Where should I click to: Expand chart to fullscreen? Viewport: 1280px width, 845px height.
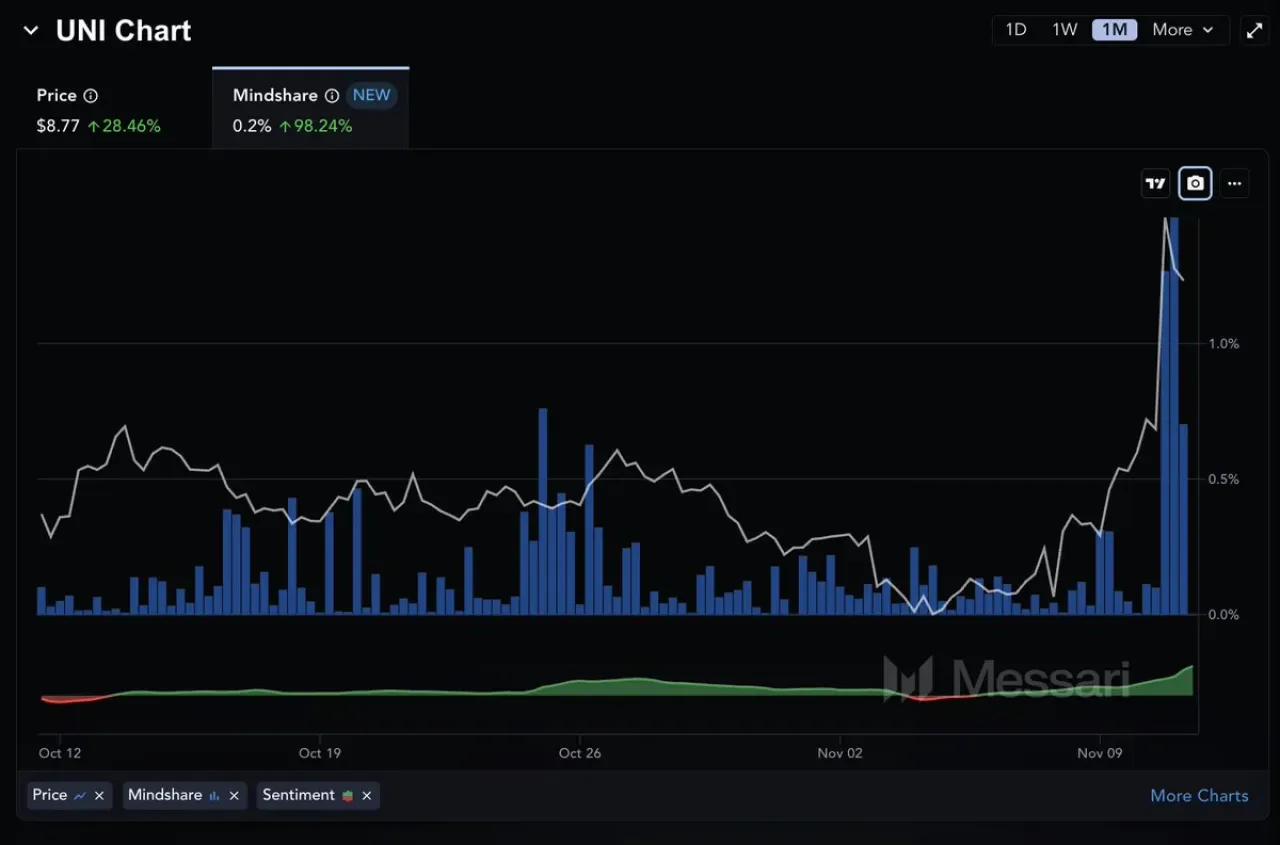pyautogui.click(x=1254, y=30)
